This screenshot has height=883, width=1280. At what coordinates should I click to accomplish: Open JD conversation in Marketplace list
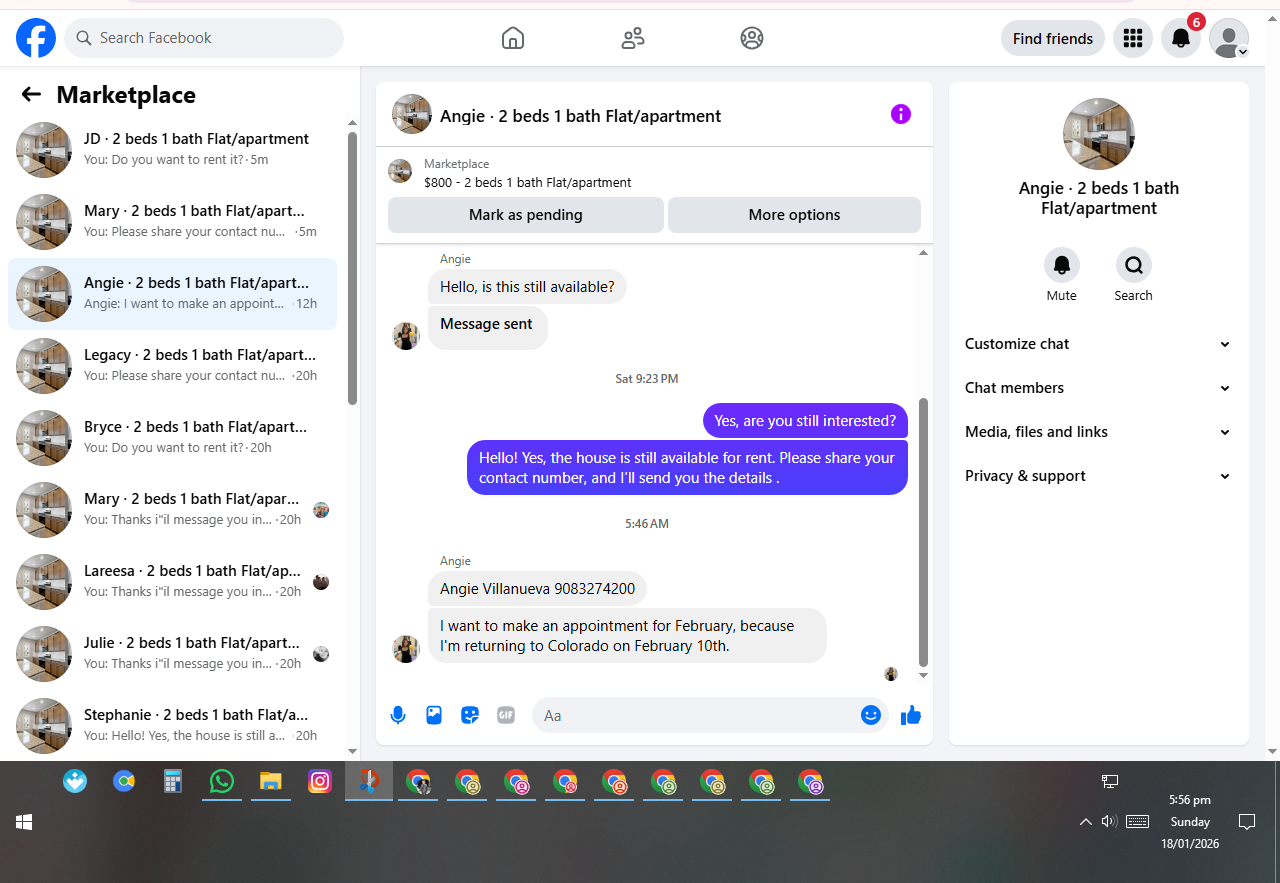coord(173,150)
